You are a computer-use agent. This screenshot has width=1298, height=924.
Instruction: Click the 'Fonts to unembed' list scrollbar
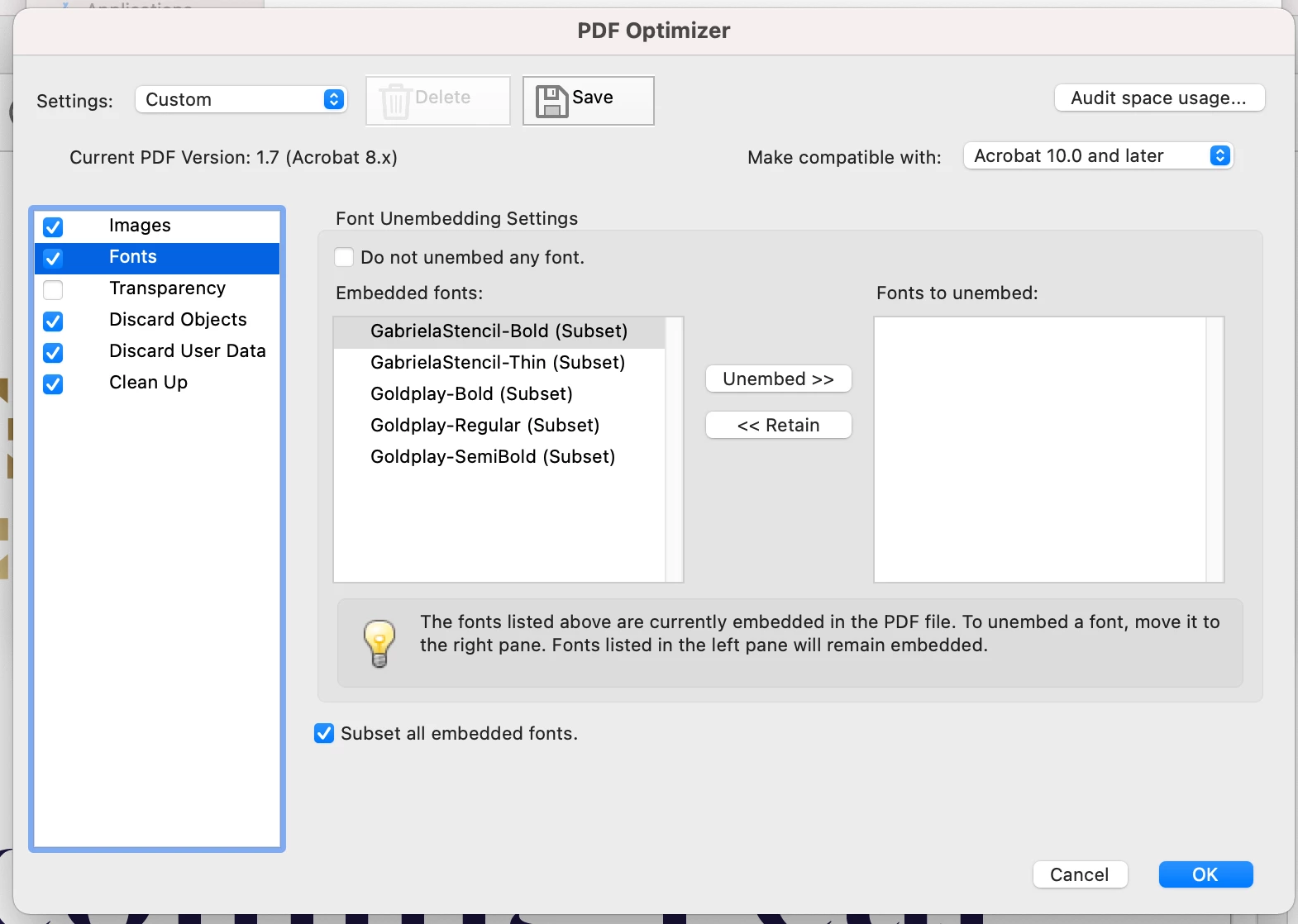pyautogui.click(x=1214, y=450)
